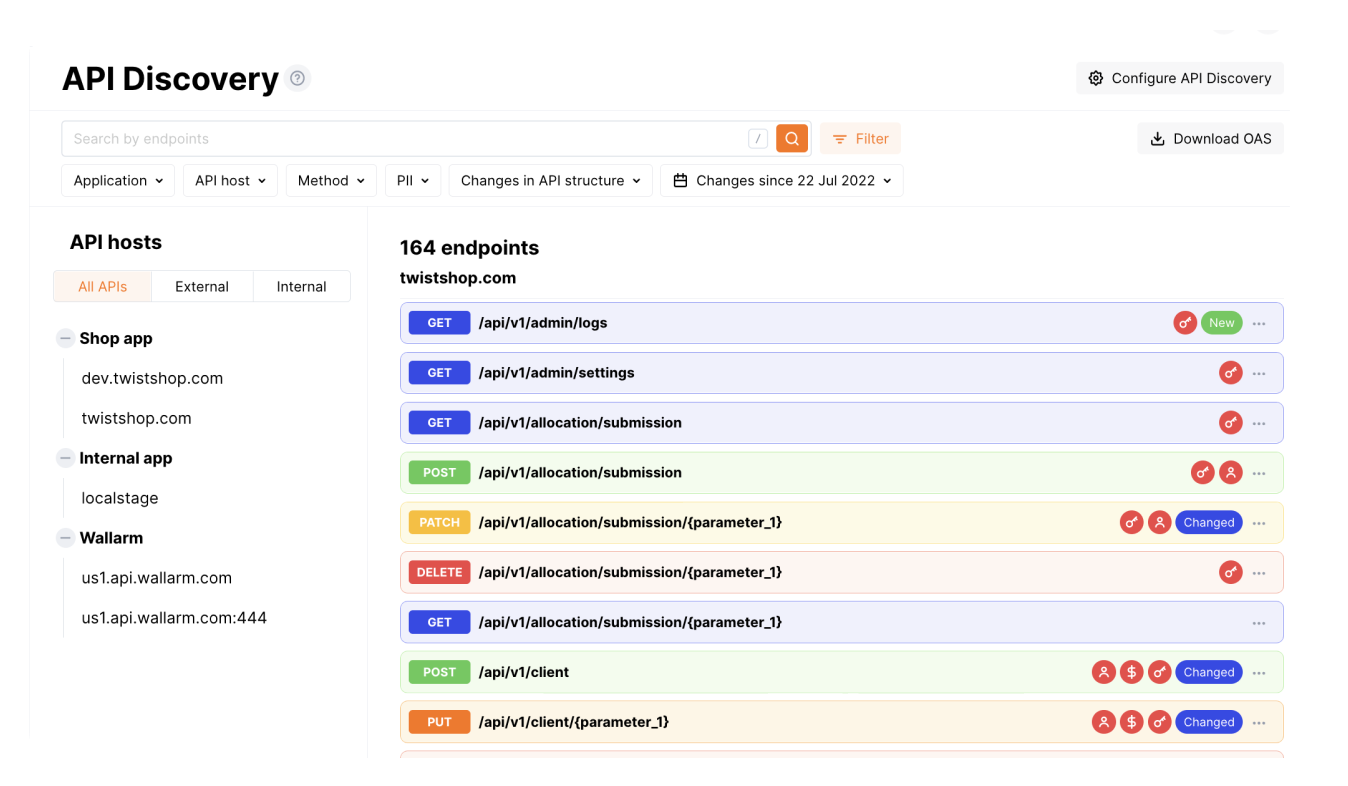
Task: Open three-dot menu for the PATCH submission row
Action: [x=1259, y=523]
